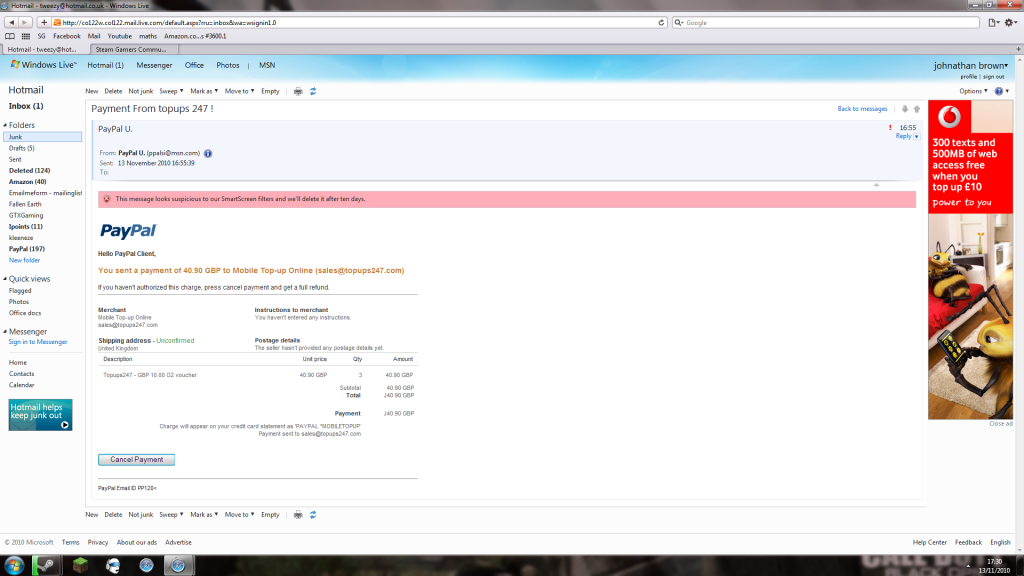Open Office in the Windows Live header
The width and height of the screenshot is (1024, 576).
[194, 65]
